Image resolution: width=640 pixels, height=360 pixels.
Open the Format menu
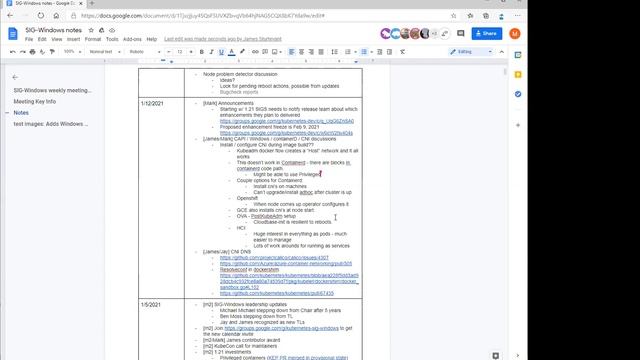(93, 39)
